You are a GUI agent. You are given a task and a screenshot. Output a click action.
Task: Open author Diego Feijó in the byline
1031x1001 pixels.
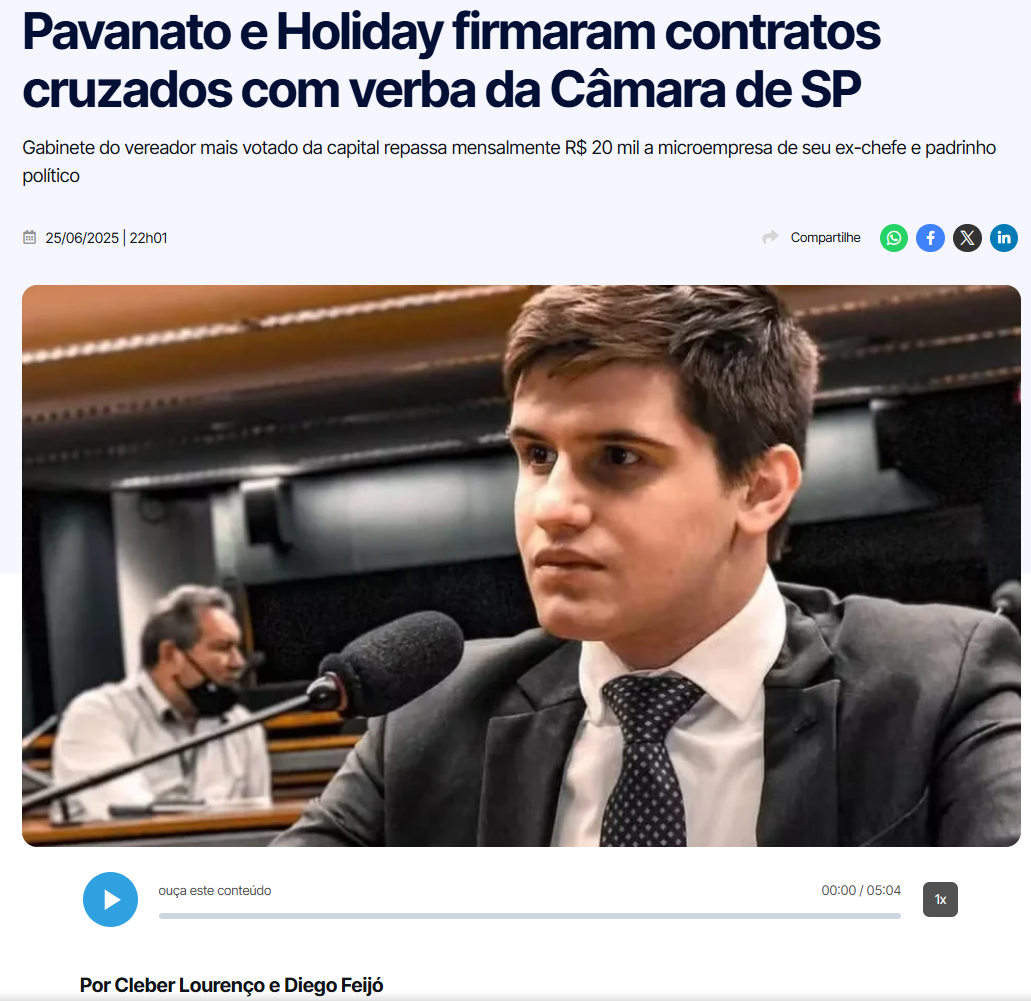pos(333,985)
